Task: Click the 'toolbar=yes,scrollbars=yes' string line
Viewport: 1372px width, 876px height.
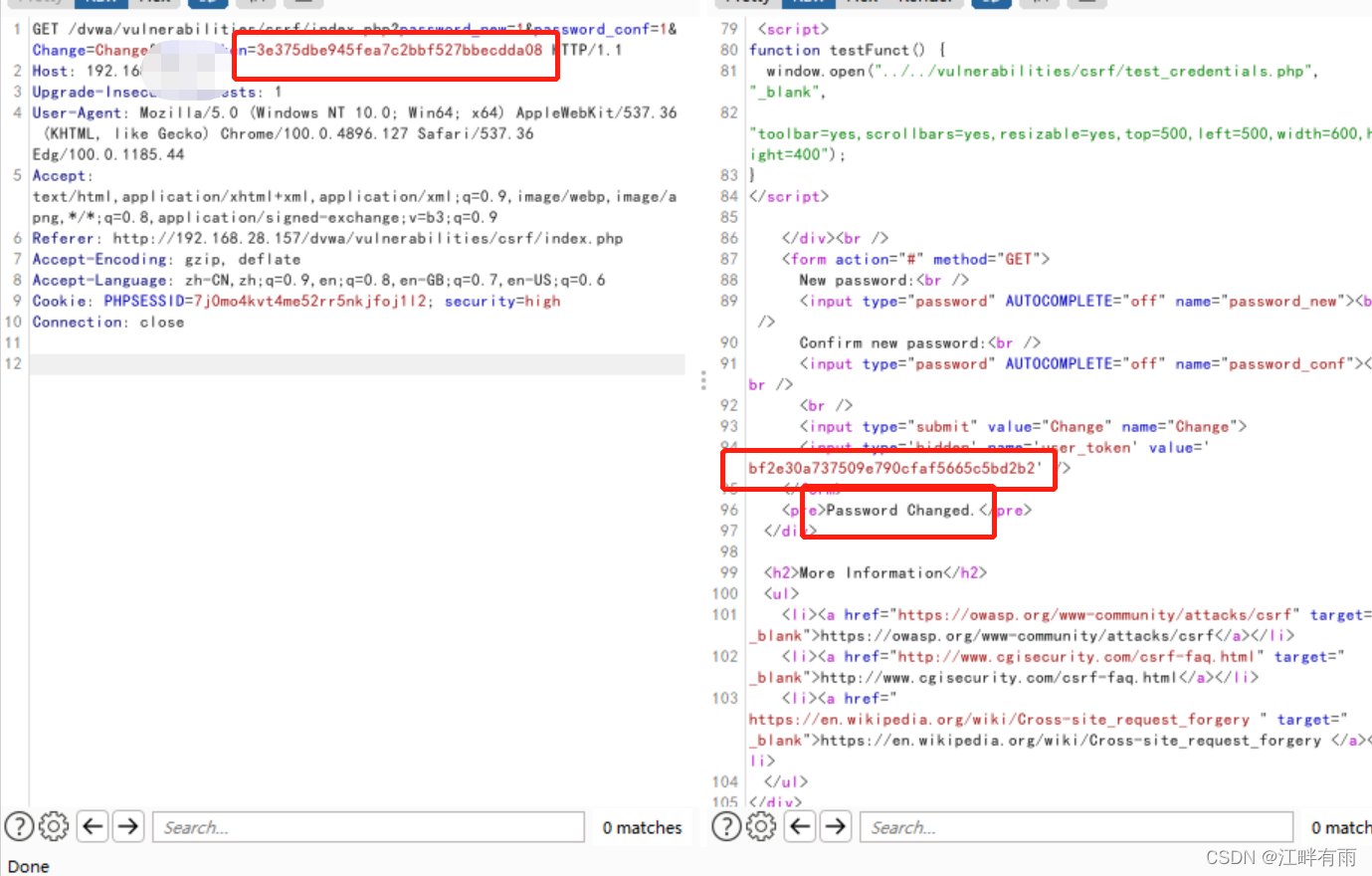Action: [1060, 133]
